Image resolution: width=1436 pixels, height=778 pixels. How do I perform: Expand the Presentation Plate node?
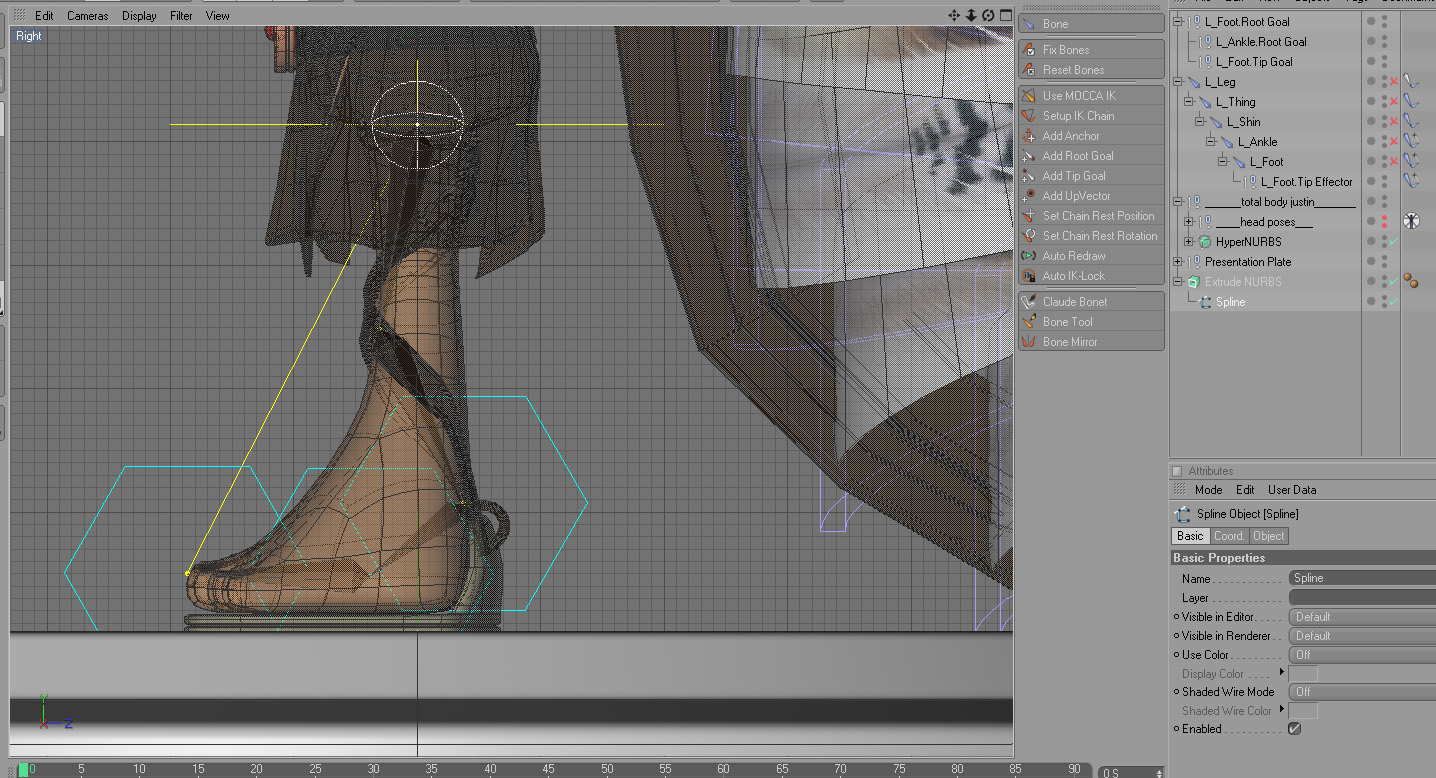click(x=1178, y=262)
